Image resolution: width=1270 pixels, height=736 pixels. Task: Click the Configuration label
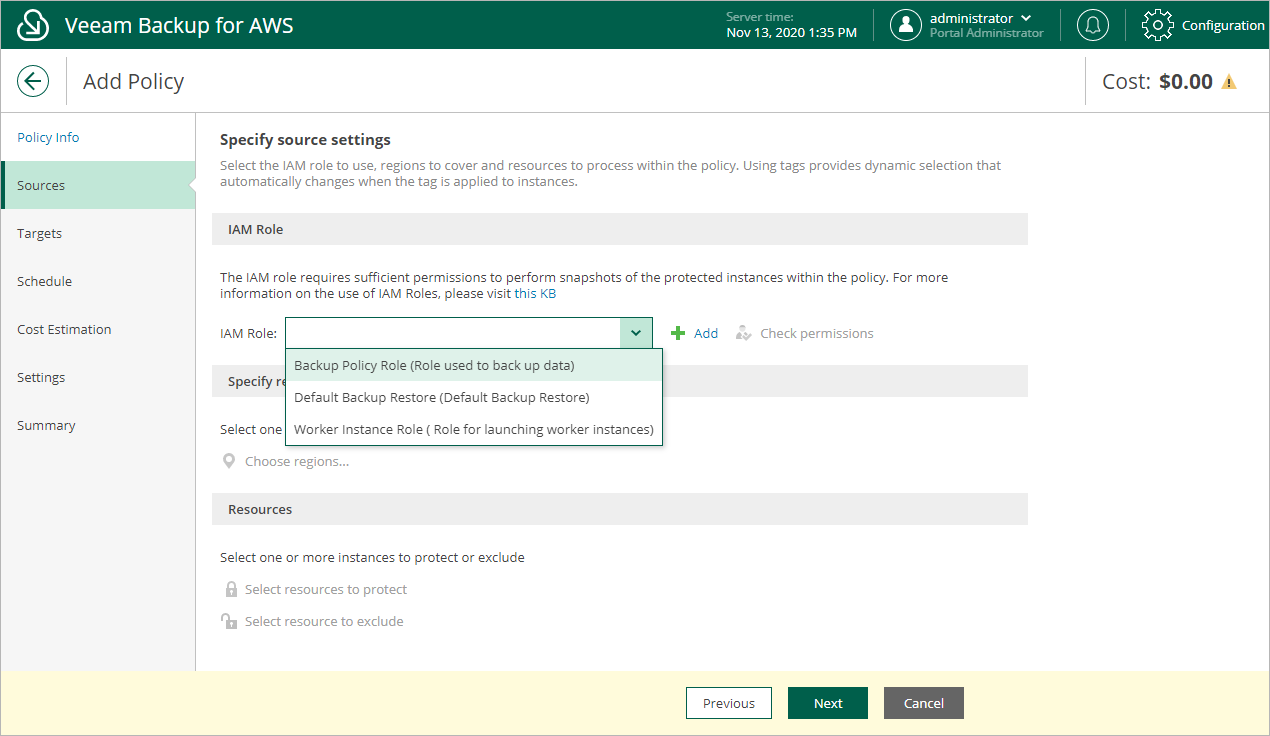[x=1223, y=25]
